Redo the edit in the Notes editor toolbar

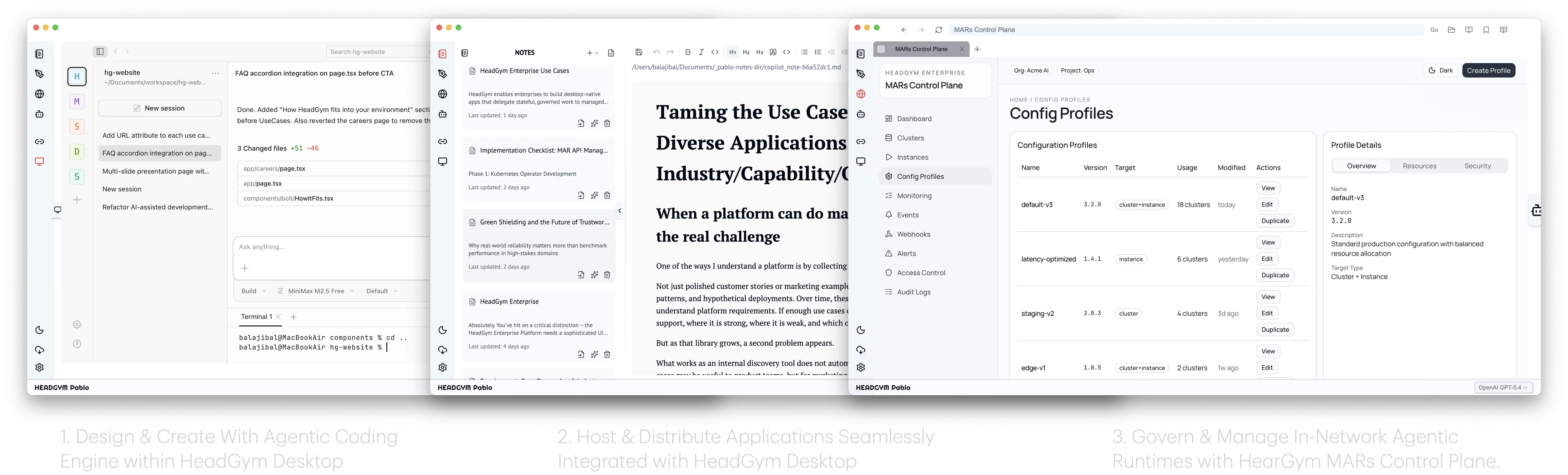point(670,52)
